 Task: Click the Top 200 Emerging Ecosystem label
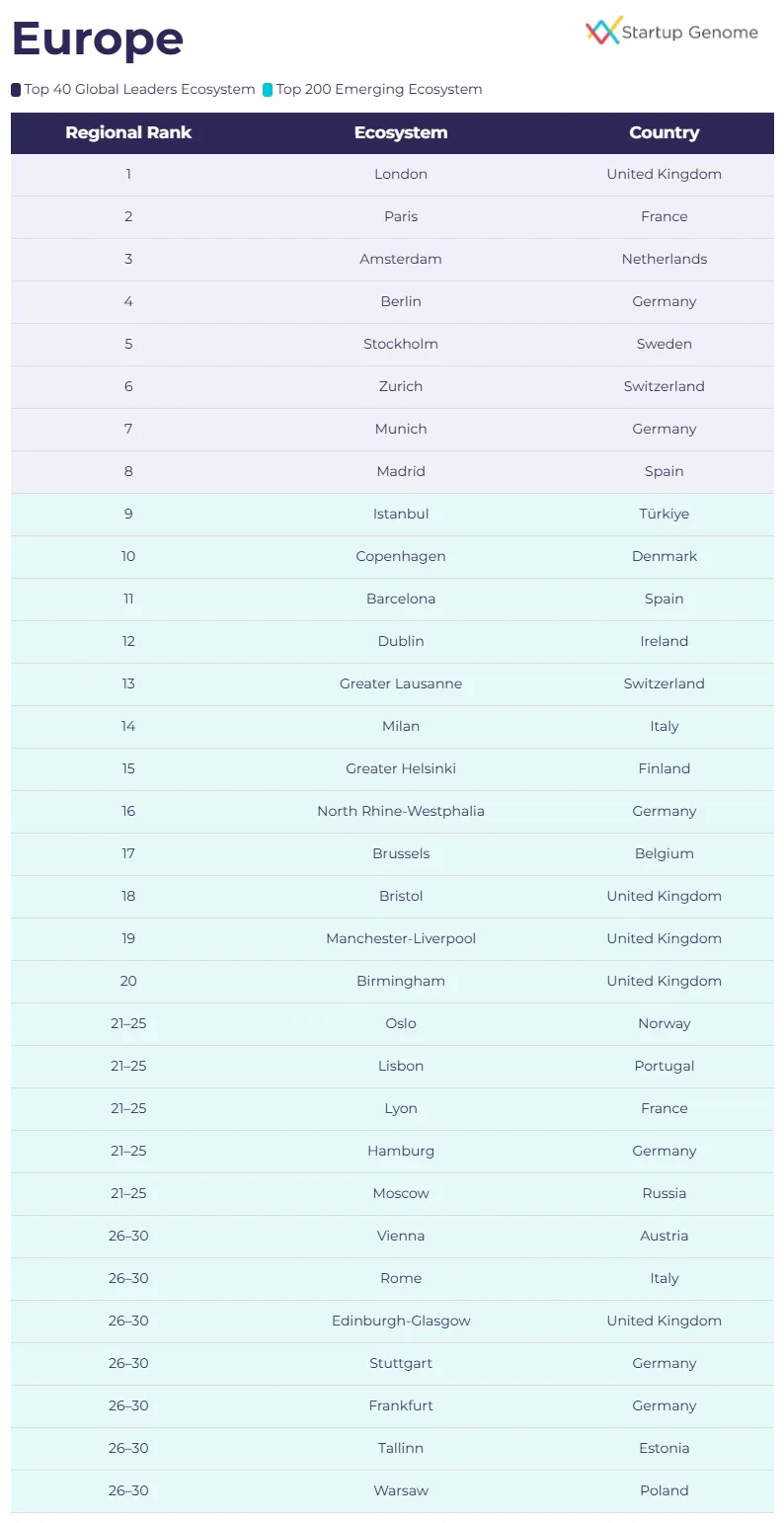(x=379, y=90)
